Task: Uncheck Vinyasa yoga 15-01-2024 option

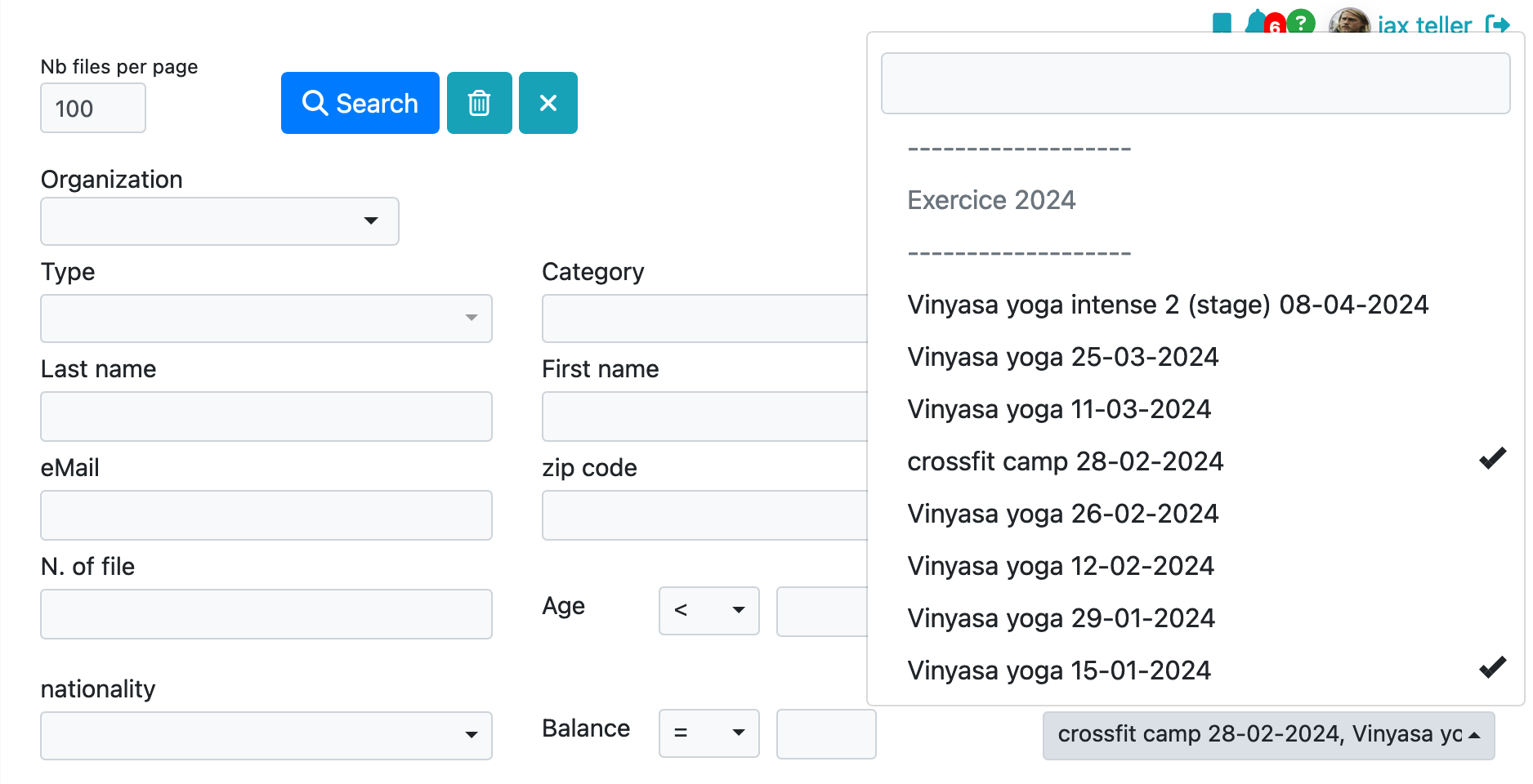Action: coord(1059,670)
